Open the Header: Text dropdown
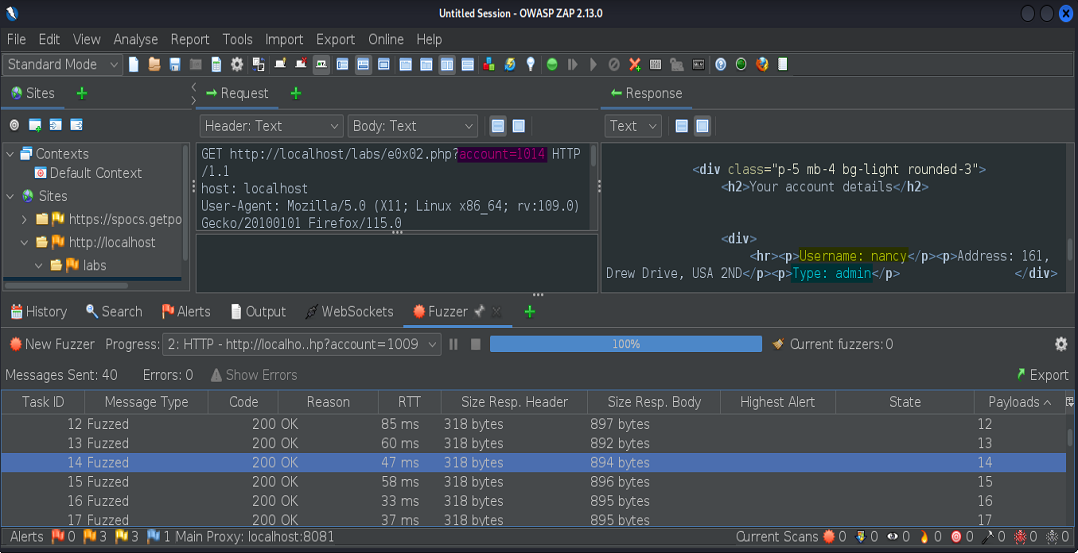 coord(272,126)
